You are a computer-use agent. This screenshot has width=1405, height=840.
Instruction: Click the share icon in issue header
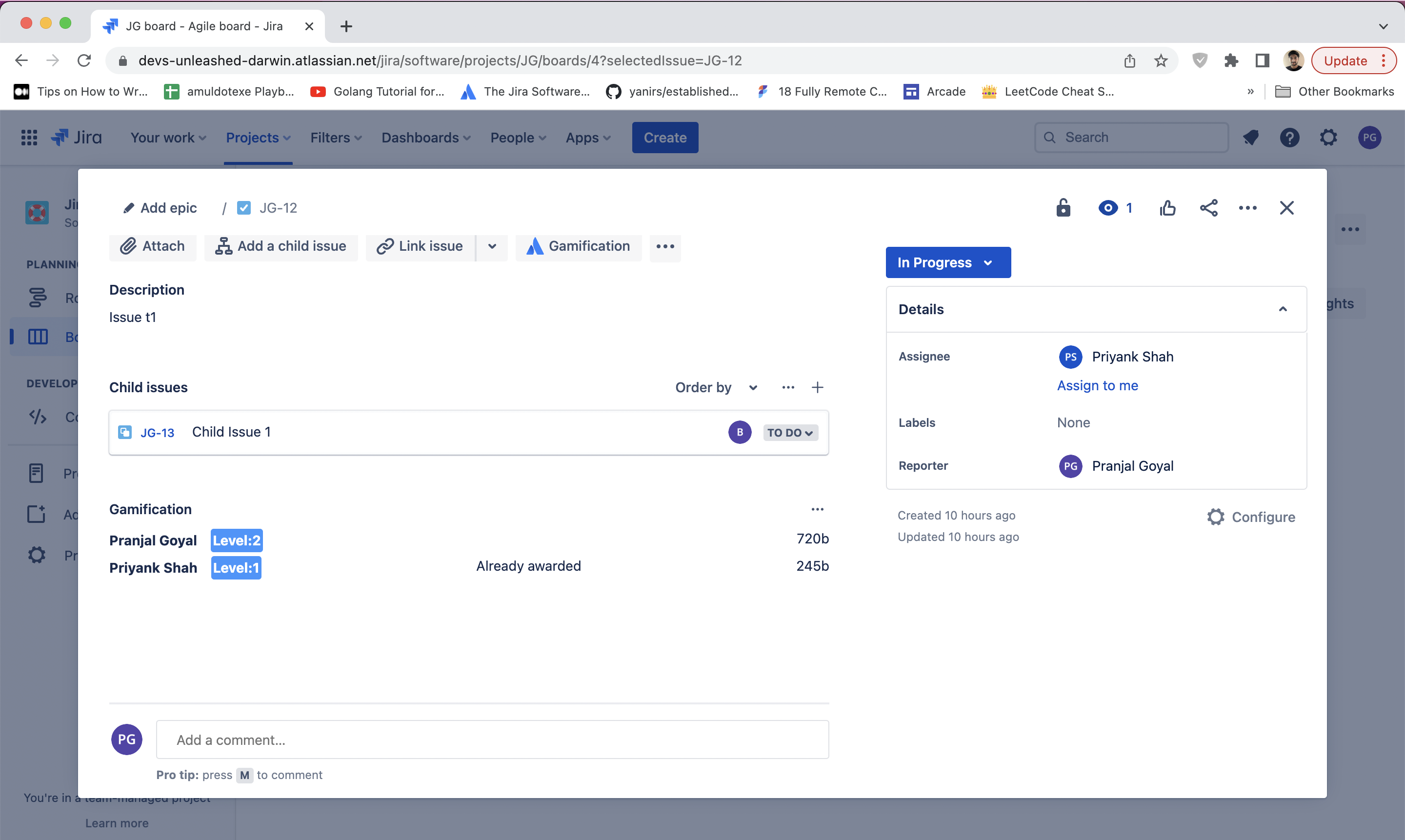click(1208, 208)
